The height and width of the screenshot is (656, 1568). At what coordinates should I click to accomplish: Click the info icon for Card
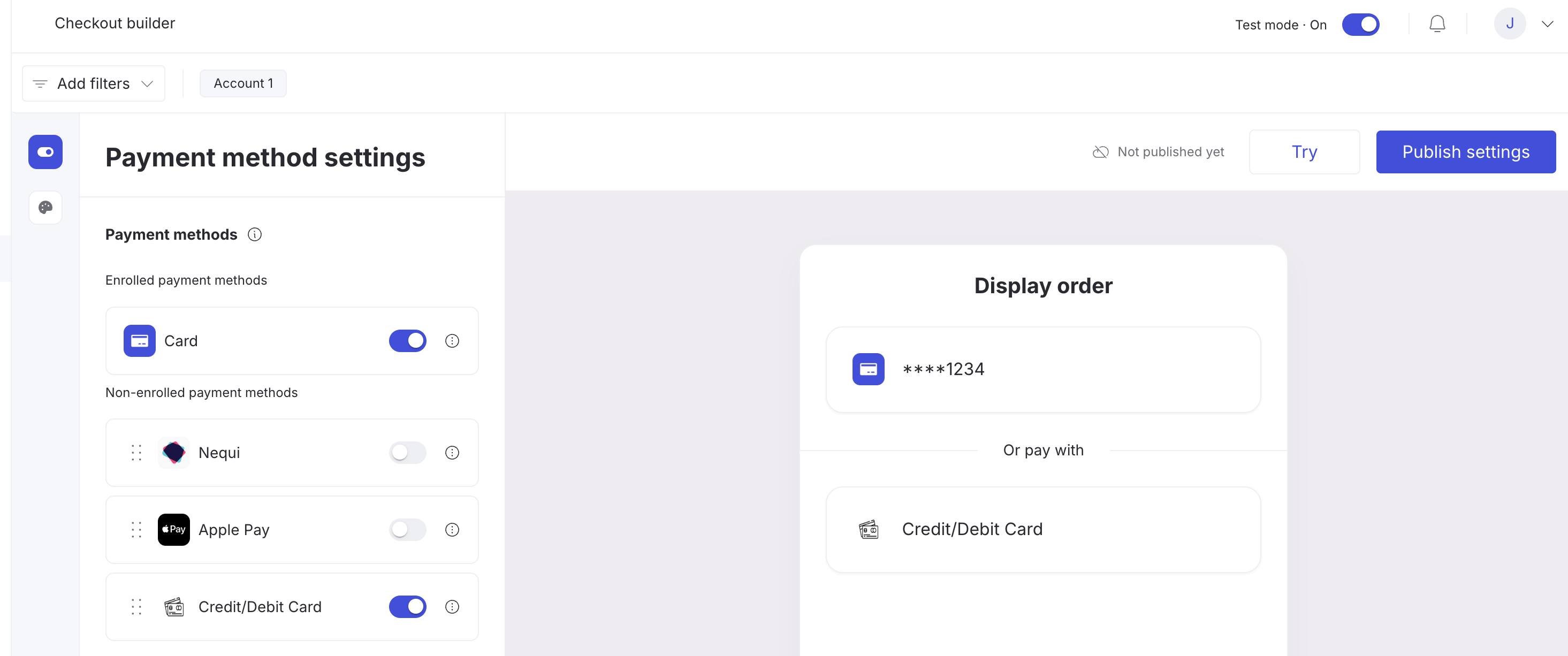(452, 341)
